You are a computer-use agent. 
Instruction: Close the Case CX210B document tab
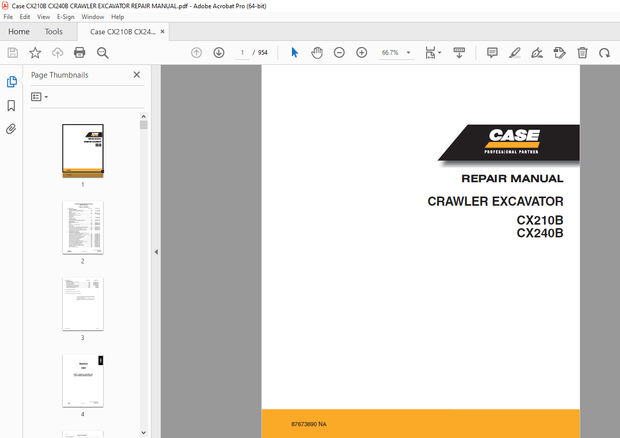pyautogui.click(x=163, y=32)
